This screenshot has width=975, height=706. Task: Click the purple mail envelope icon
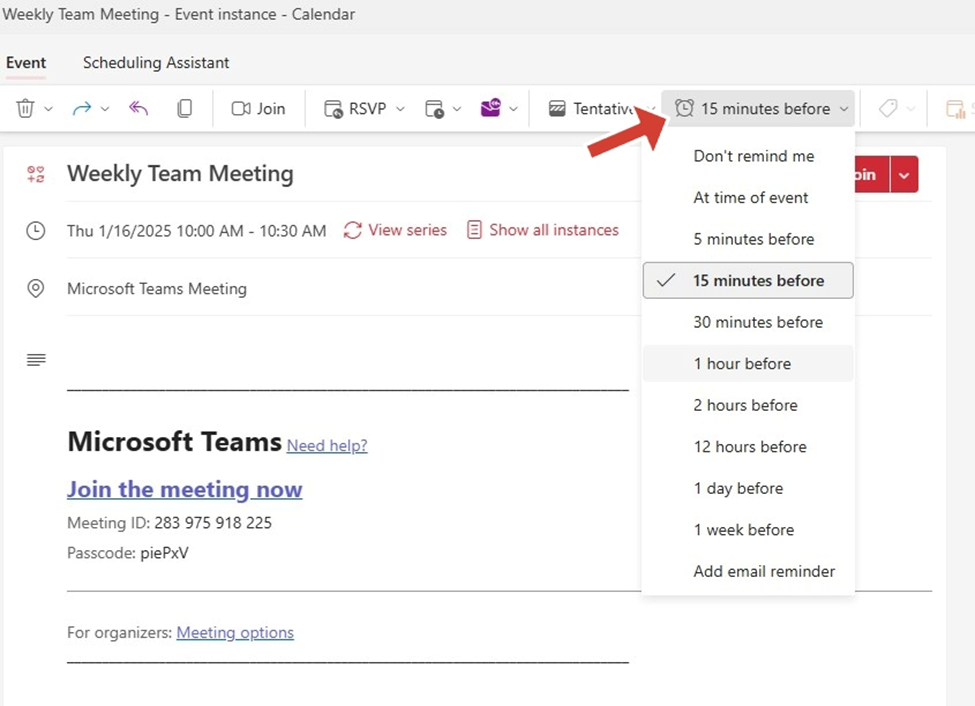[491, 108]
